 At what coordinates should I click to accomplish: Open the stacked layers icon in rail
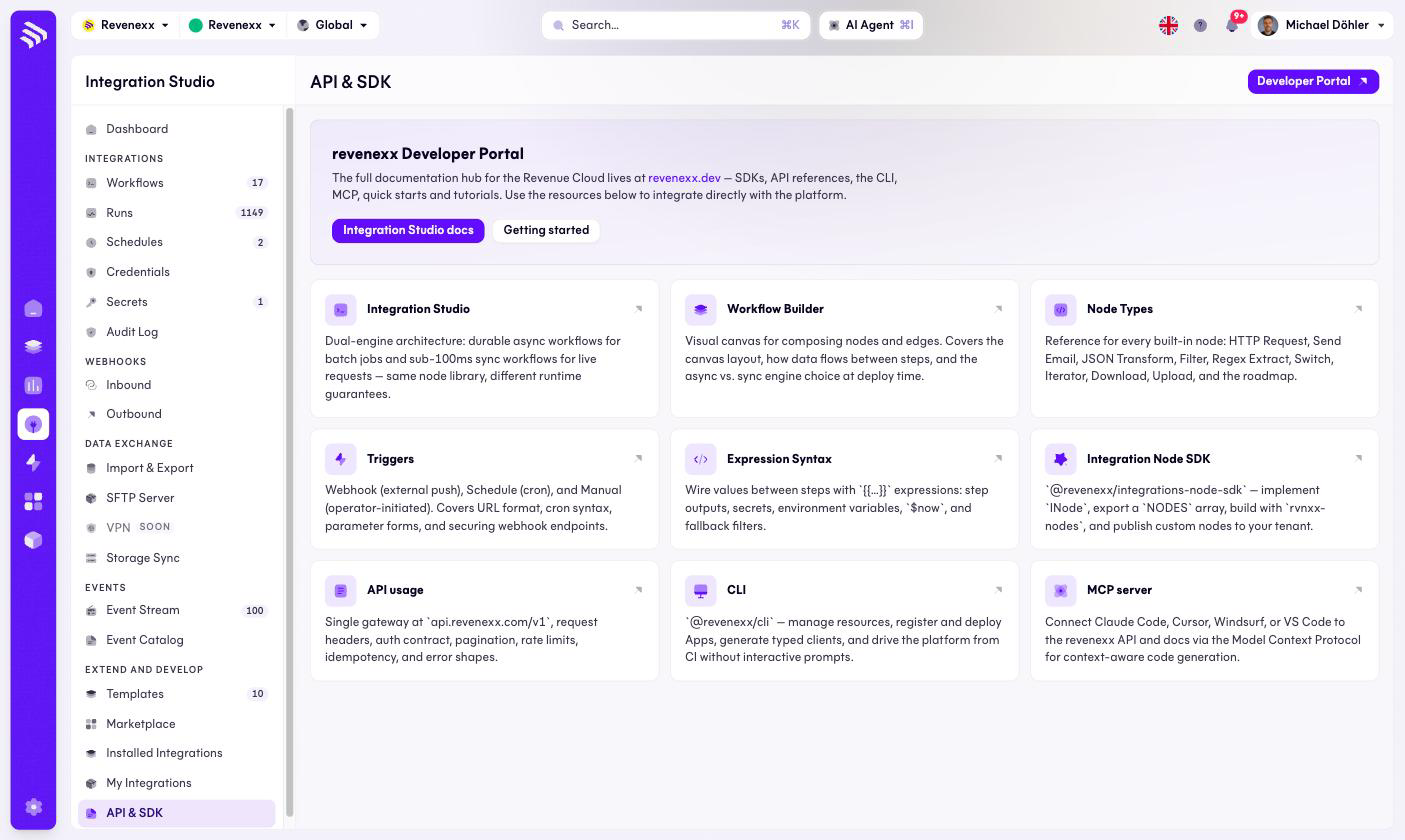[x=33, y=347]
